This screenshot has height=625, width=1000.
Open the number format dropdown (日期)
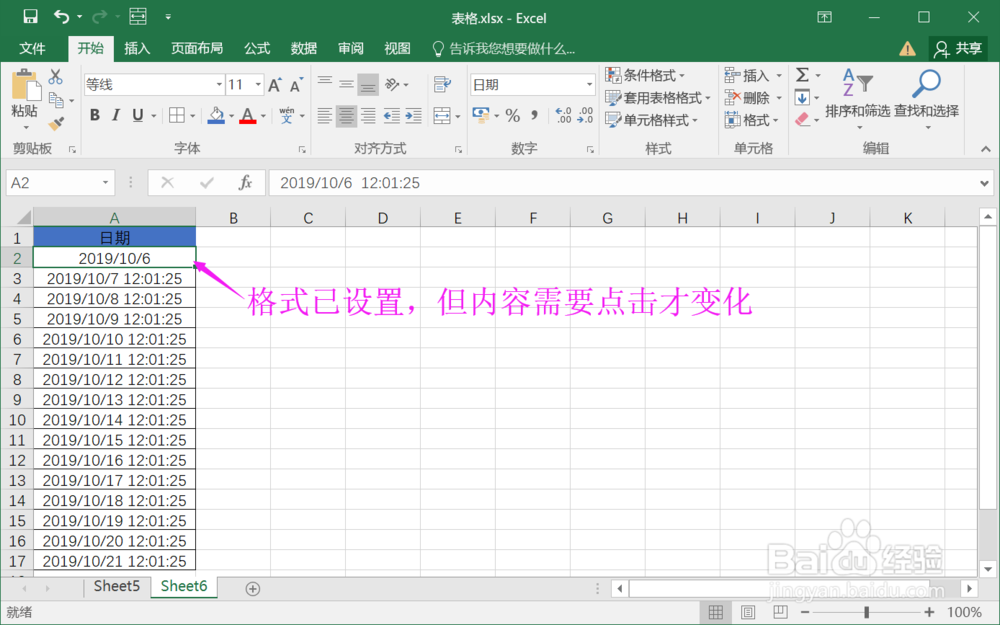589,84
